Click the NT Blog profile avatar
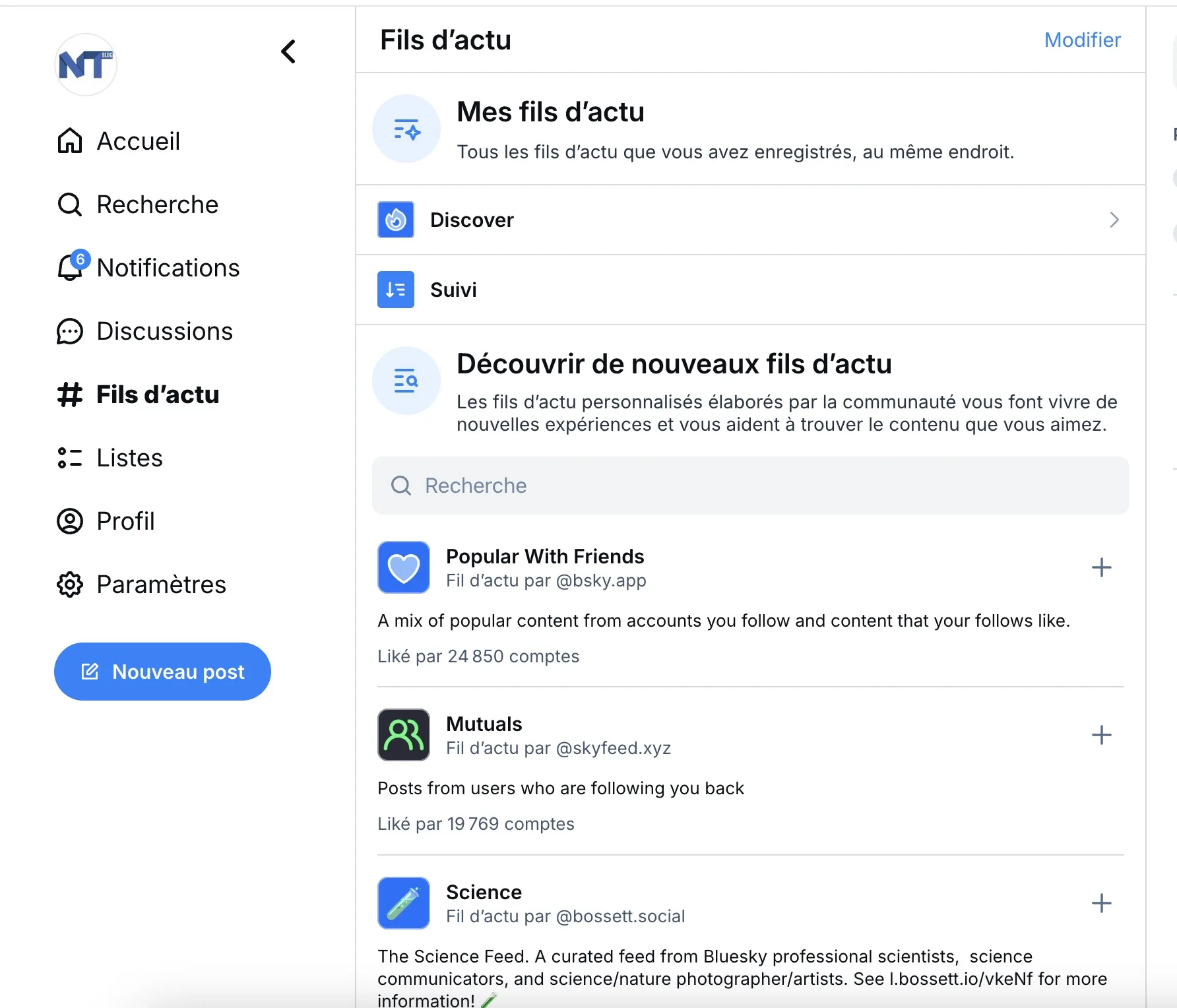The image size is (1177, 1008). point(85,65)
